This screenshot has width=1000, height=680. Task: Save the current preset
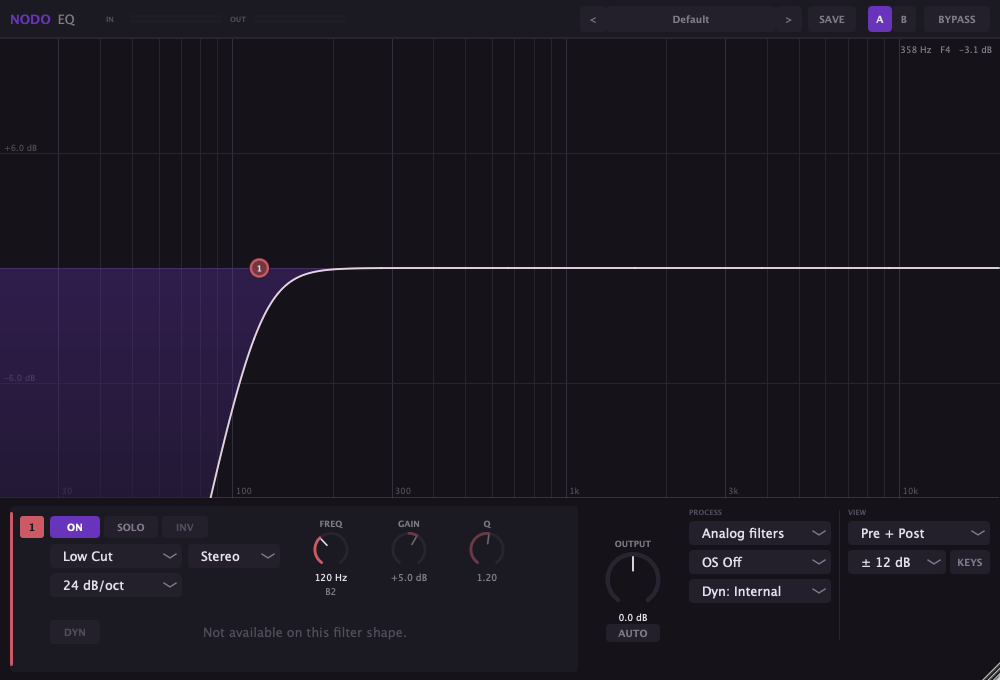point(832,19)
